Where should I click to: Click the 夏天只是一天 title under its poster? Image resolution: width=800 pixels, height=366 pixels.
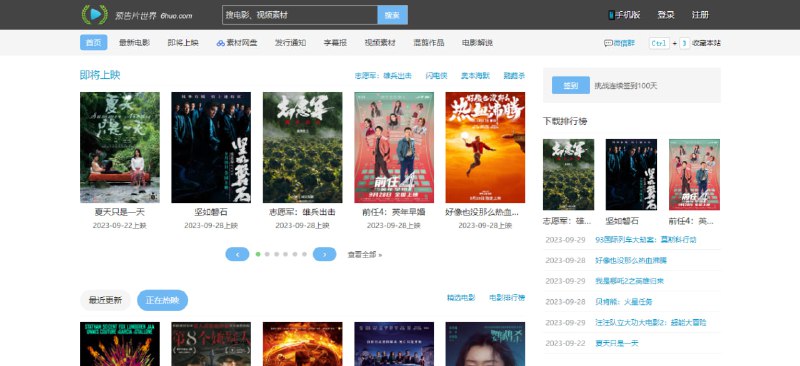pyautogui.click(x=120, y=212)
